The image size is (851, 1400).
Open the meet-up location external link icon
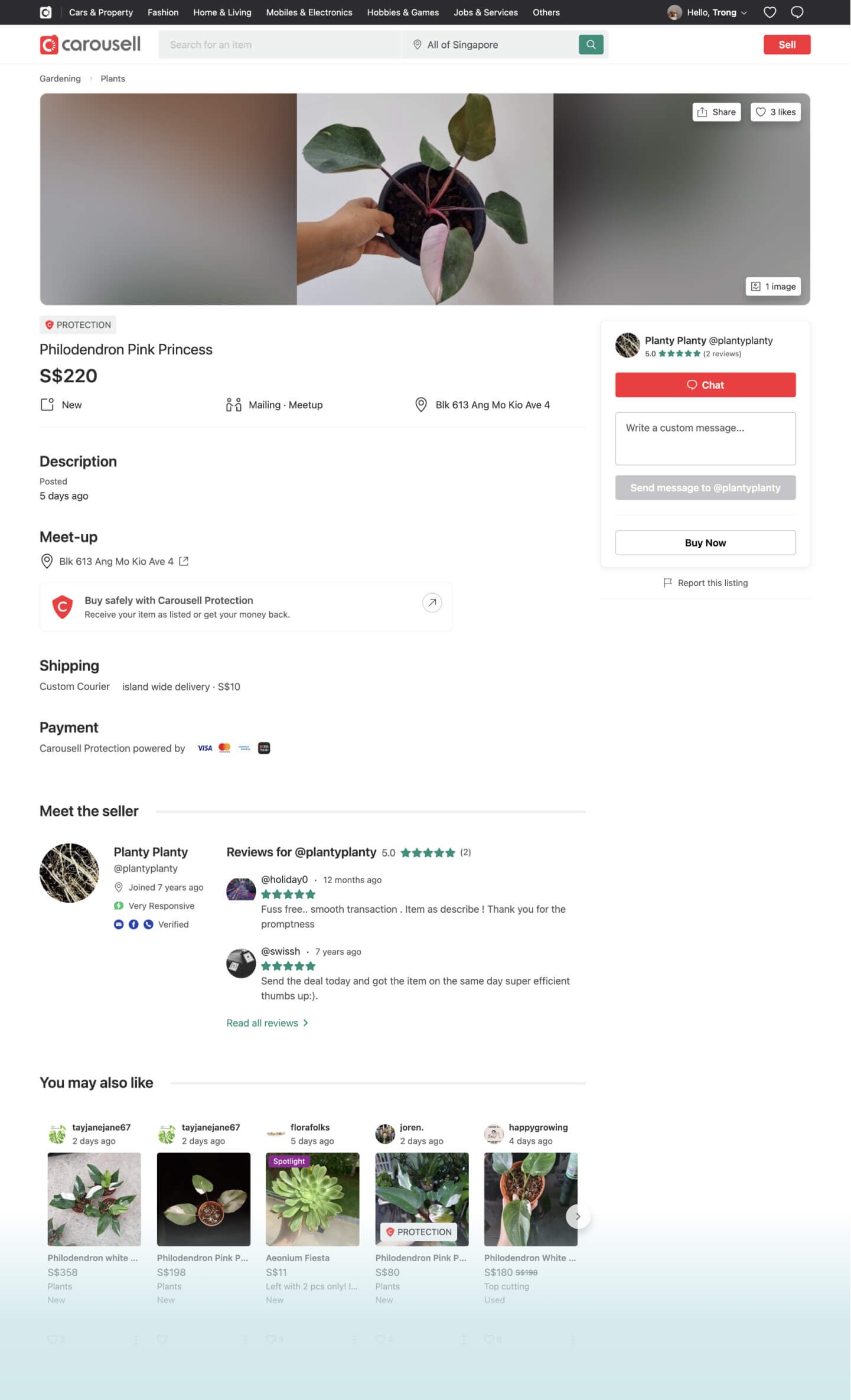point(184,561)
